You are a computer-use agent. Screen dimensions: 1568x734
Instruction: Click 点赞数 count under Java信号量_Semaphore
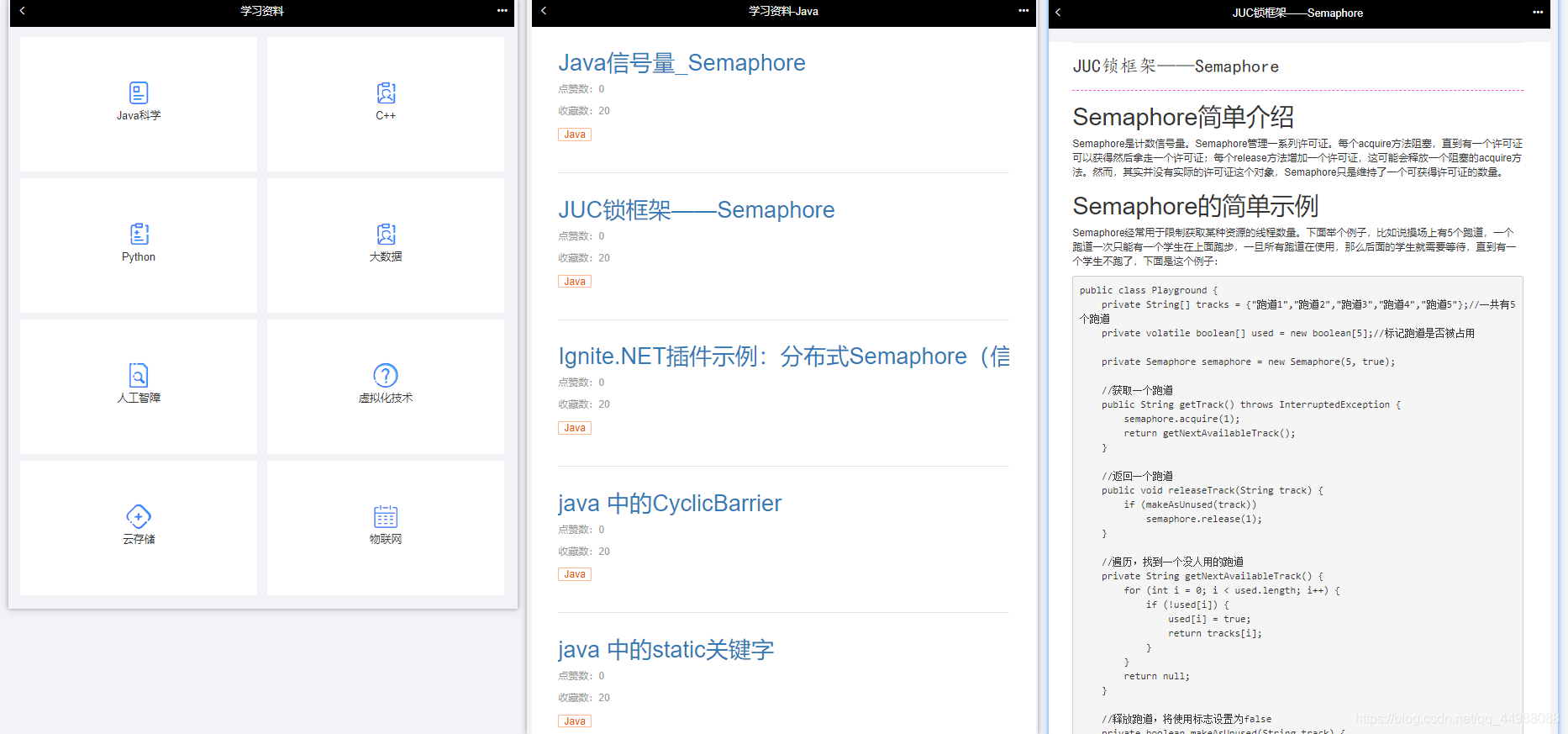click(581, 89)
